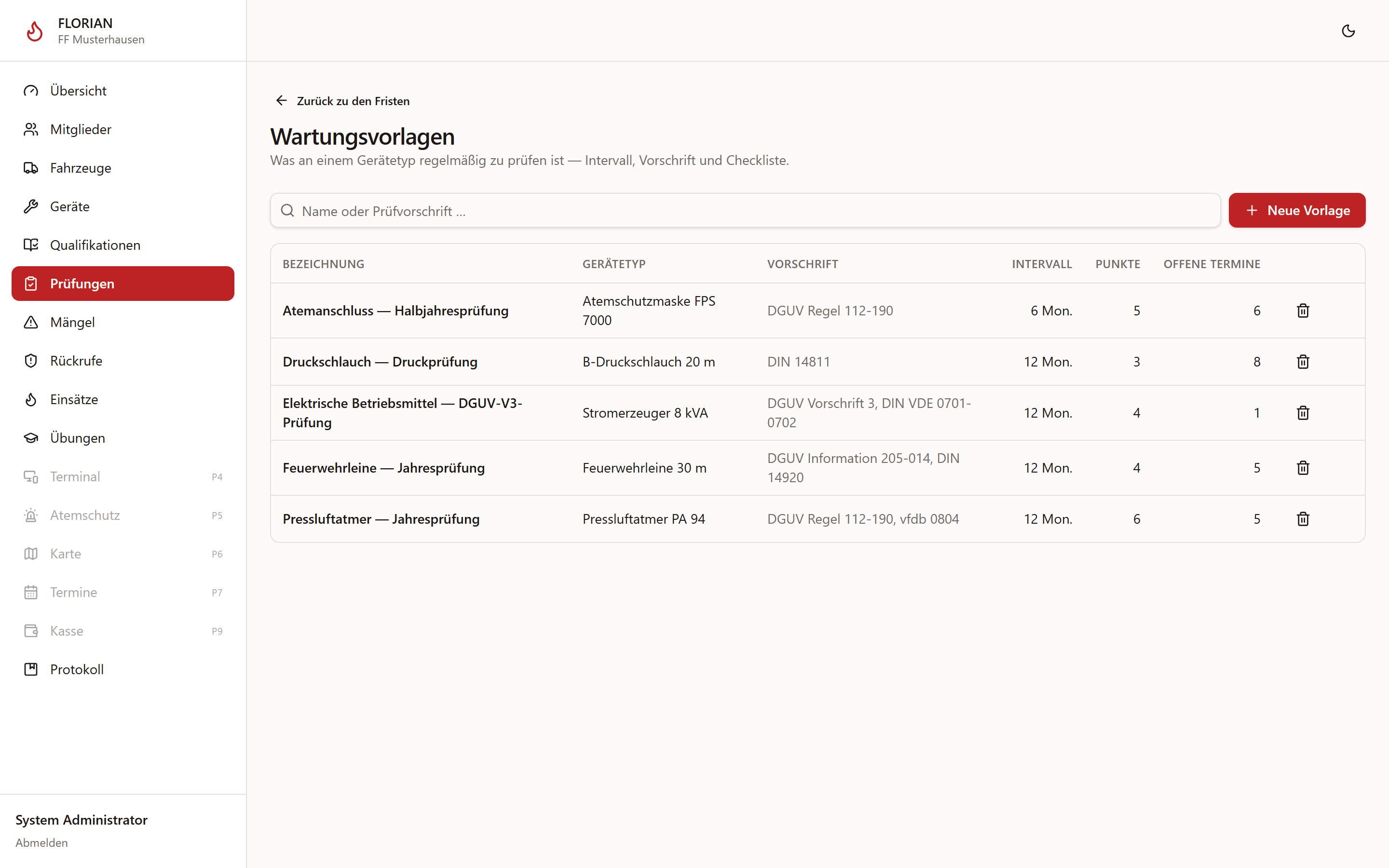Viewport: 1389px width, 868px height.
Task: Click System Administrator user name
Action: pyautogui.click(x=82, y=820)
